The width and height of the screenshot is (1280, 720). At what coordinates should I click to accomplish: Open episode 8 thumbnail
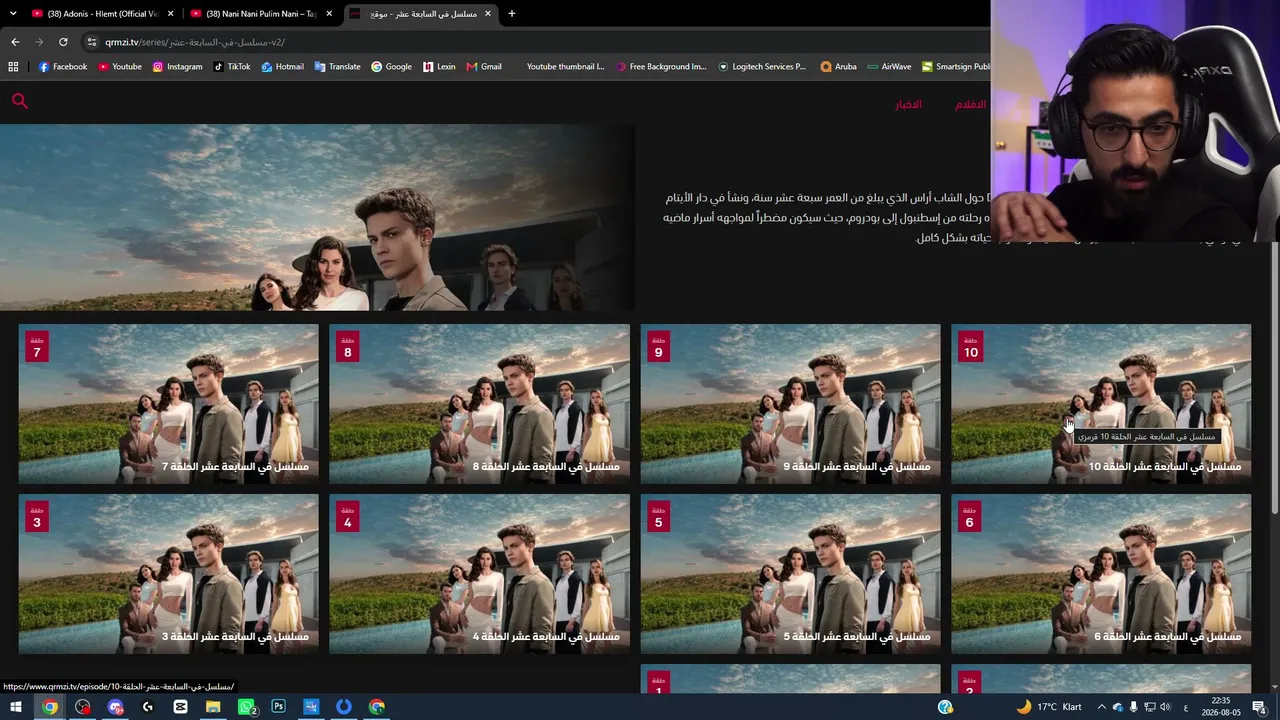pyautogui.click(x=479, y=404)
